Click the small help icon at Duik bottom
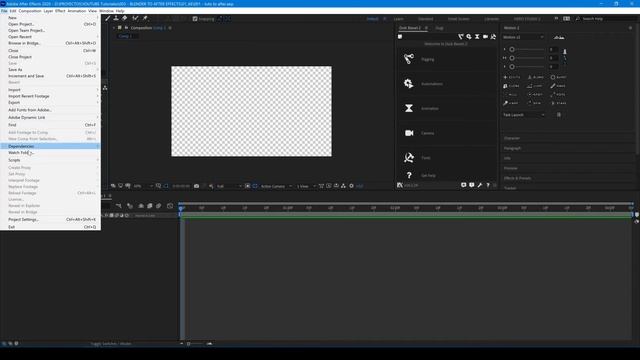 coord(488,185)
